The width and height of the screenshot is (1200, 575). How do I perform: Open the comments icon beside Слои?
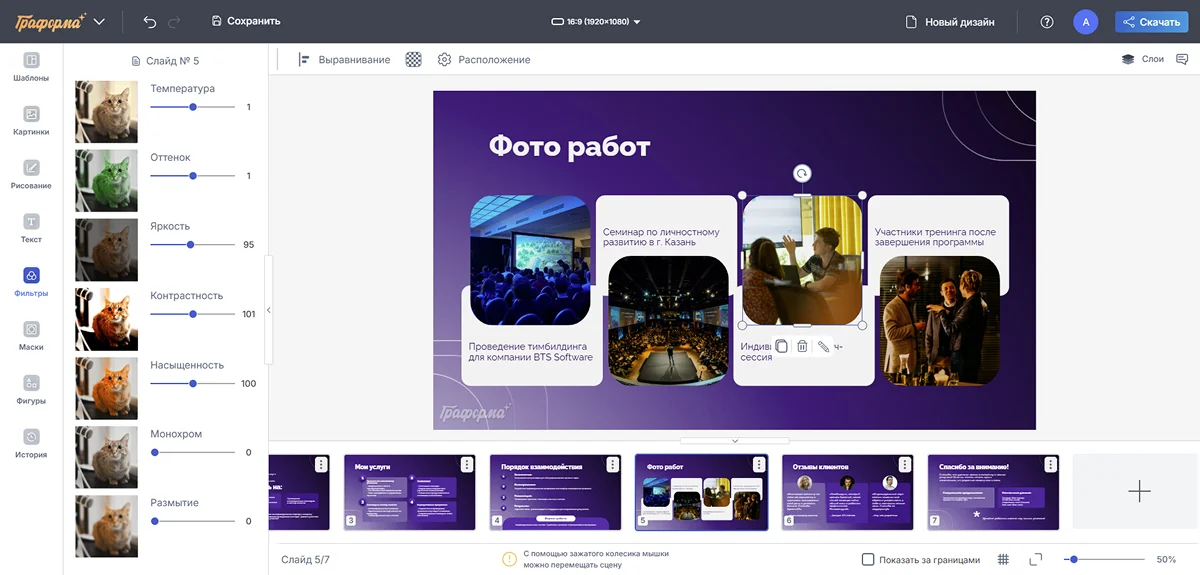pos(1183,59)
